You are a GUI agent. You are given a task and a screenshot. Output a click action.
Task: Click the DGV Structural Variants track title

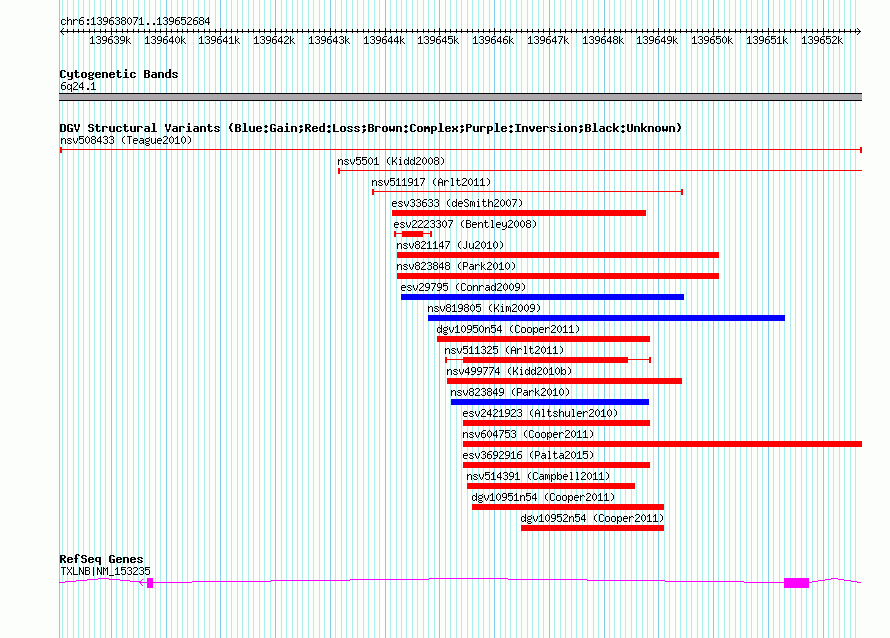tap(370, 128)
